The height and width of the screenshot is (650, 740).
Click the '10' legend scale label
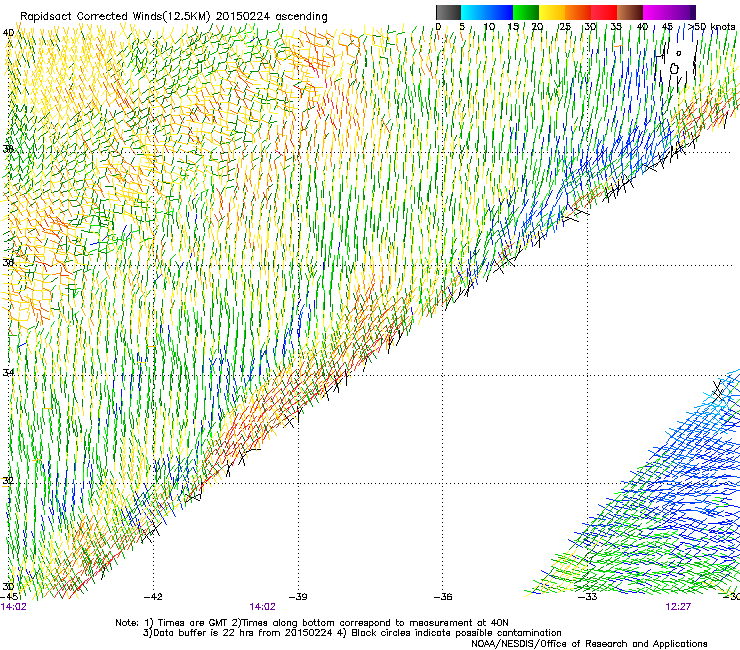tap(489, 26)
